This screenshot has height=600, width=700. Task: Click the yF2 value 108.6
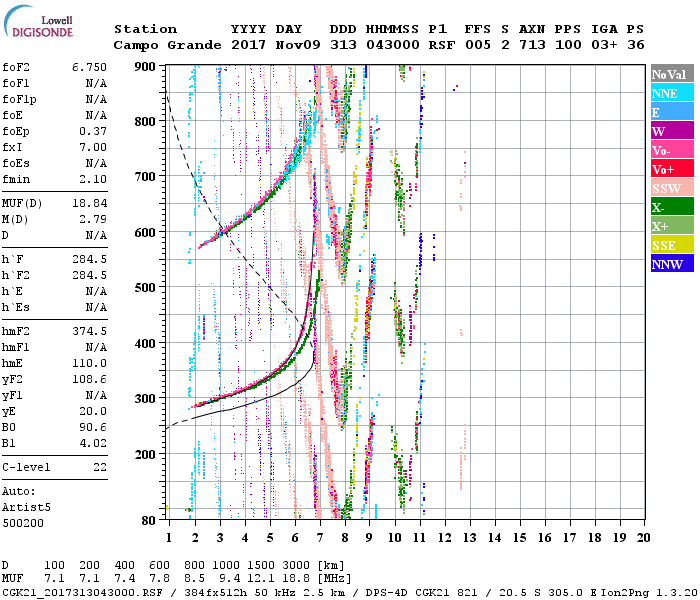tap(89, 379)
